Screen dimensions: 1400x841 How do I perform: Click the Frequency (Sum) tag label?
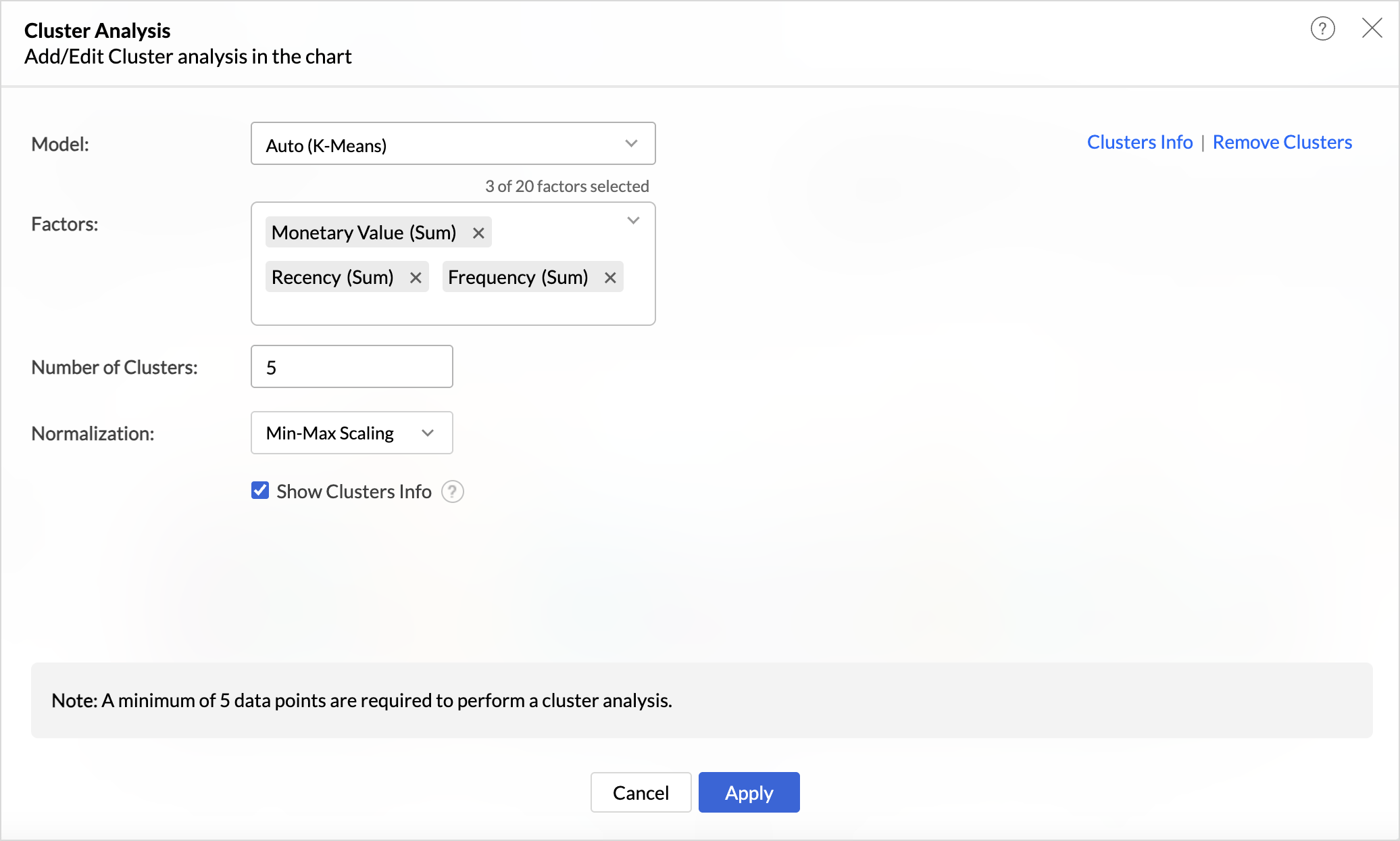click(x=518, y=277)
